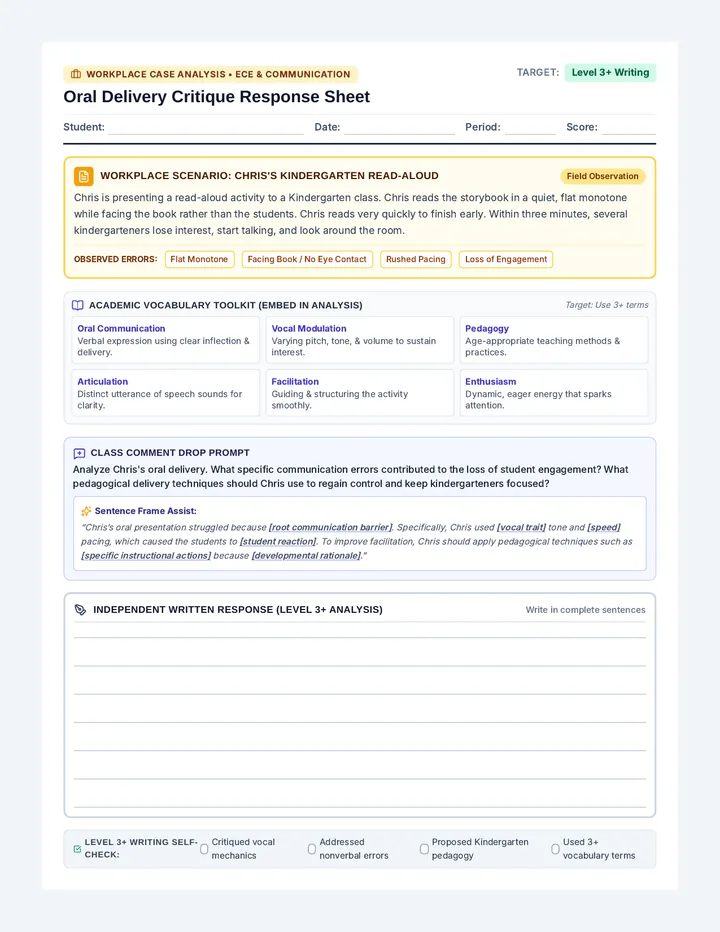
Task: Click the Score entry line
Action: tap(628, 127)
